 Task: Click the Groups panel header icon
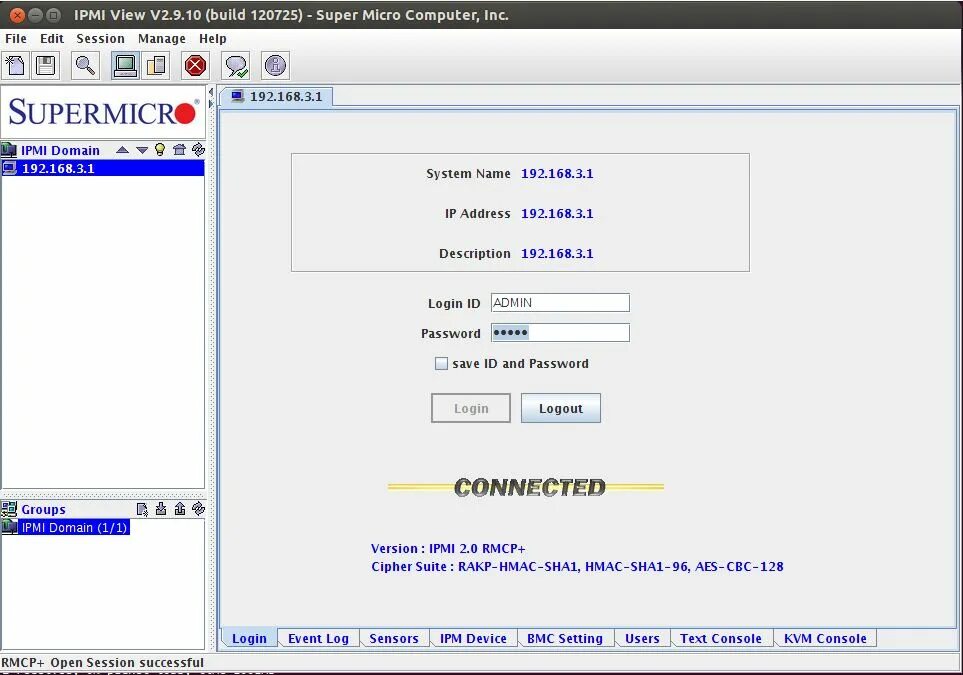pos(9,509)
